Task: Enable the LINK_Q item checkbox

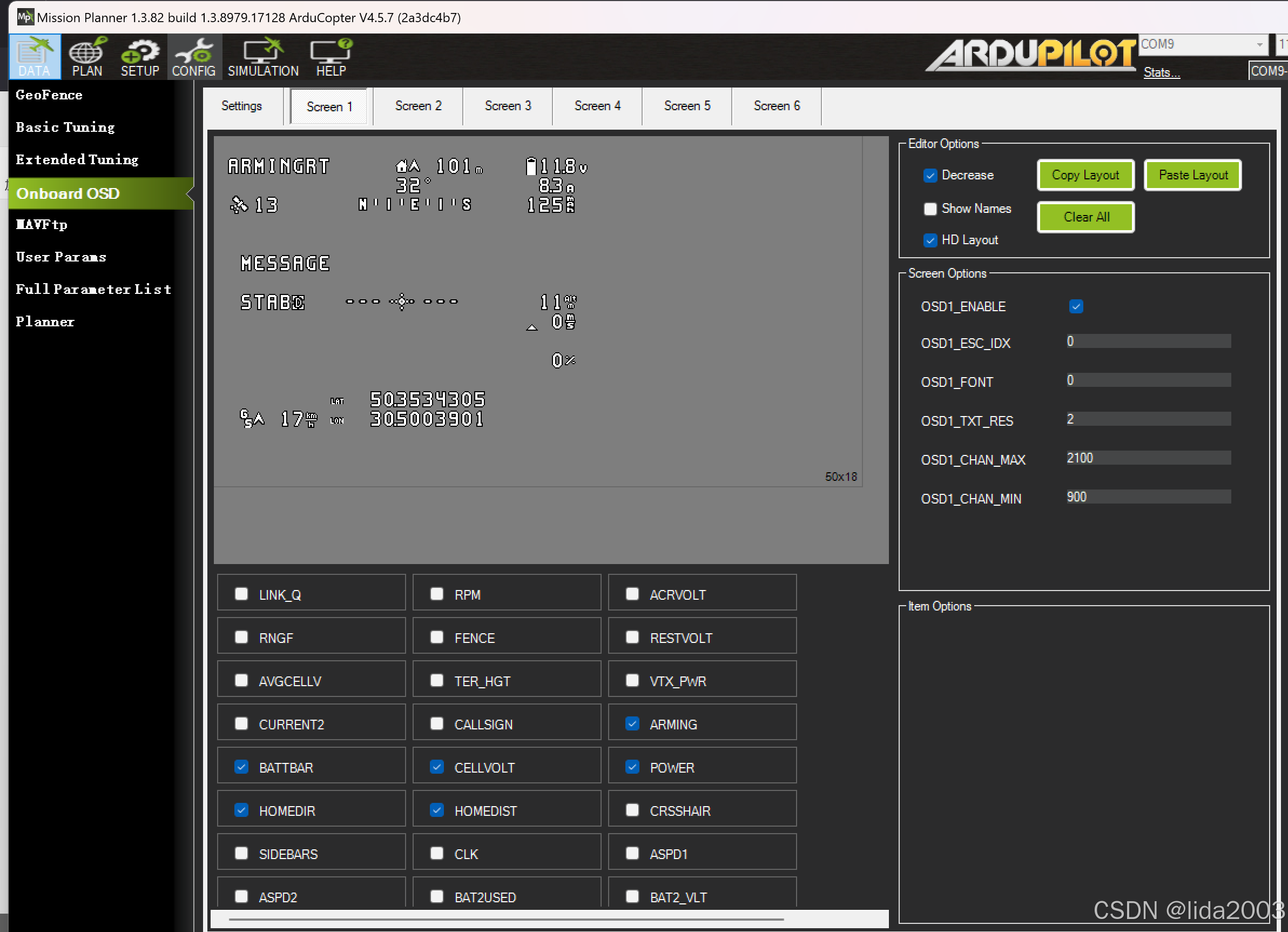Action: pos(241,594)
